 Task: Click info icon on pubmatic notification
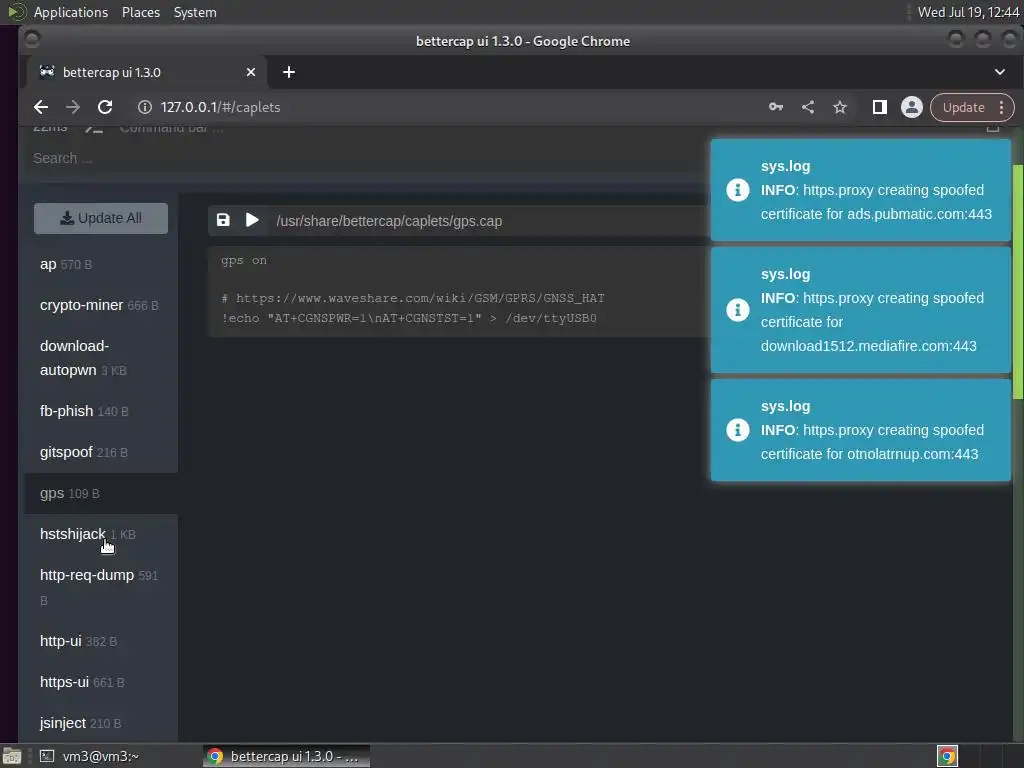[x=738, y=190]
